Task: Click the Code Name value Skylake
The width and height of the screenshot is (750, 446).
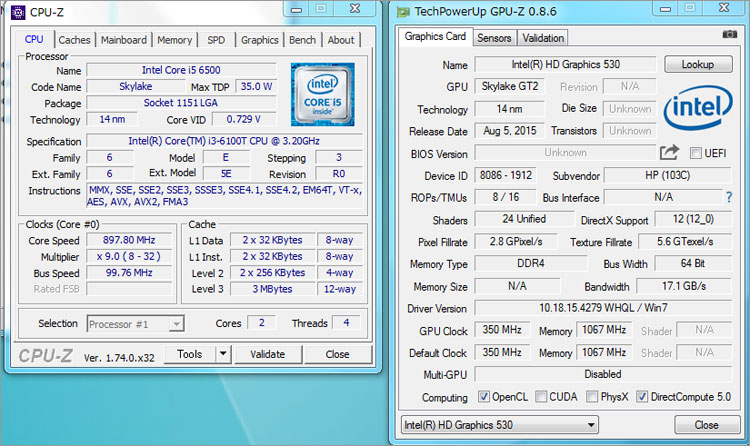Action: [136, 87]
